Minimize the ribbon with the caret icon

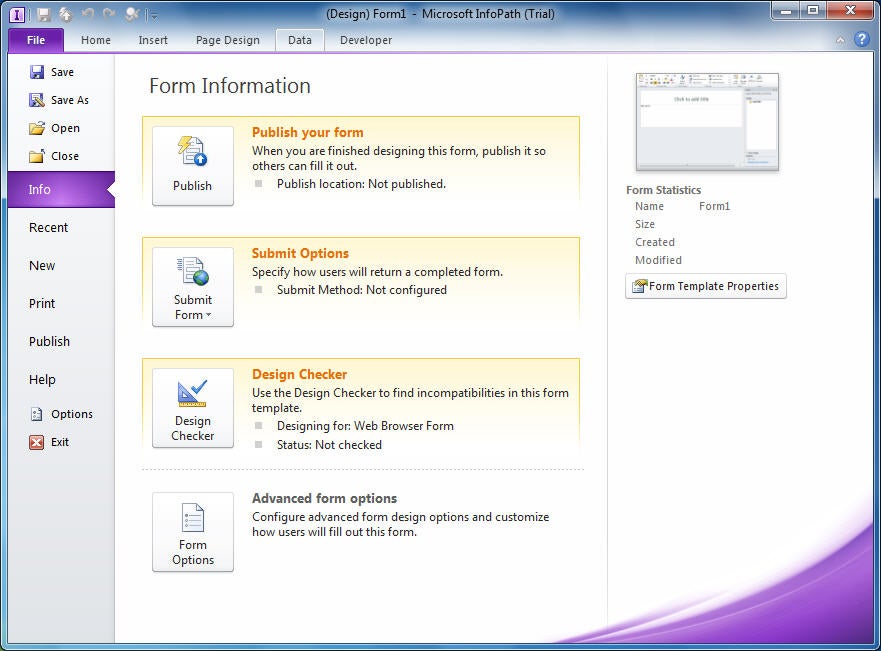(840, 40)
